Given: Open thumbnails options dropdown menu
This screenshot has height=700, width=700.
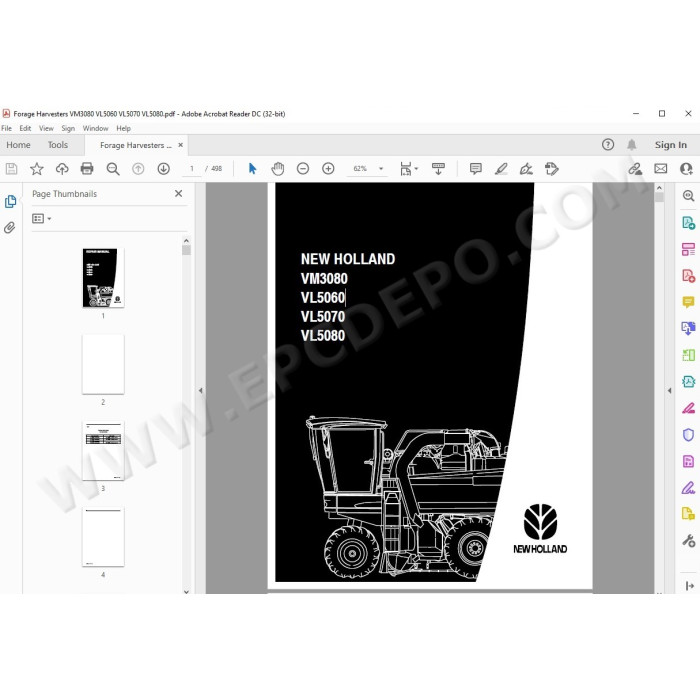Looking at the screenshot, I should coord(42,218).
